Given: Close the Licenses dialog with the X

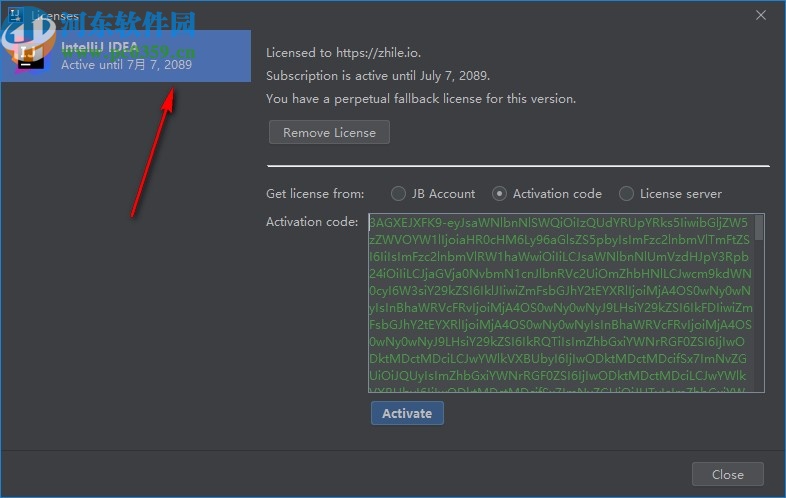Looking at the screenshot, I should click(x=761, y=16).
